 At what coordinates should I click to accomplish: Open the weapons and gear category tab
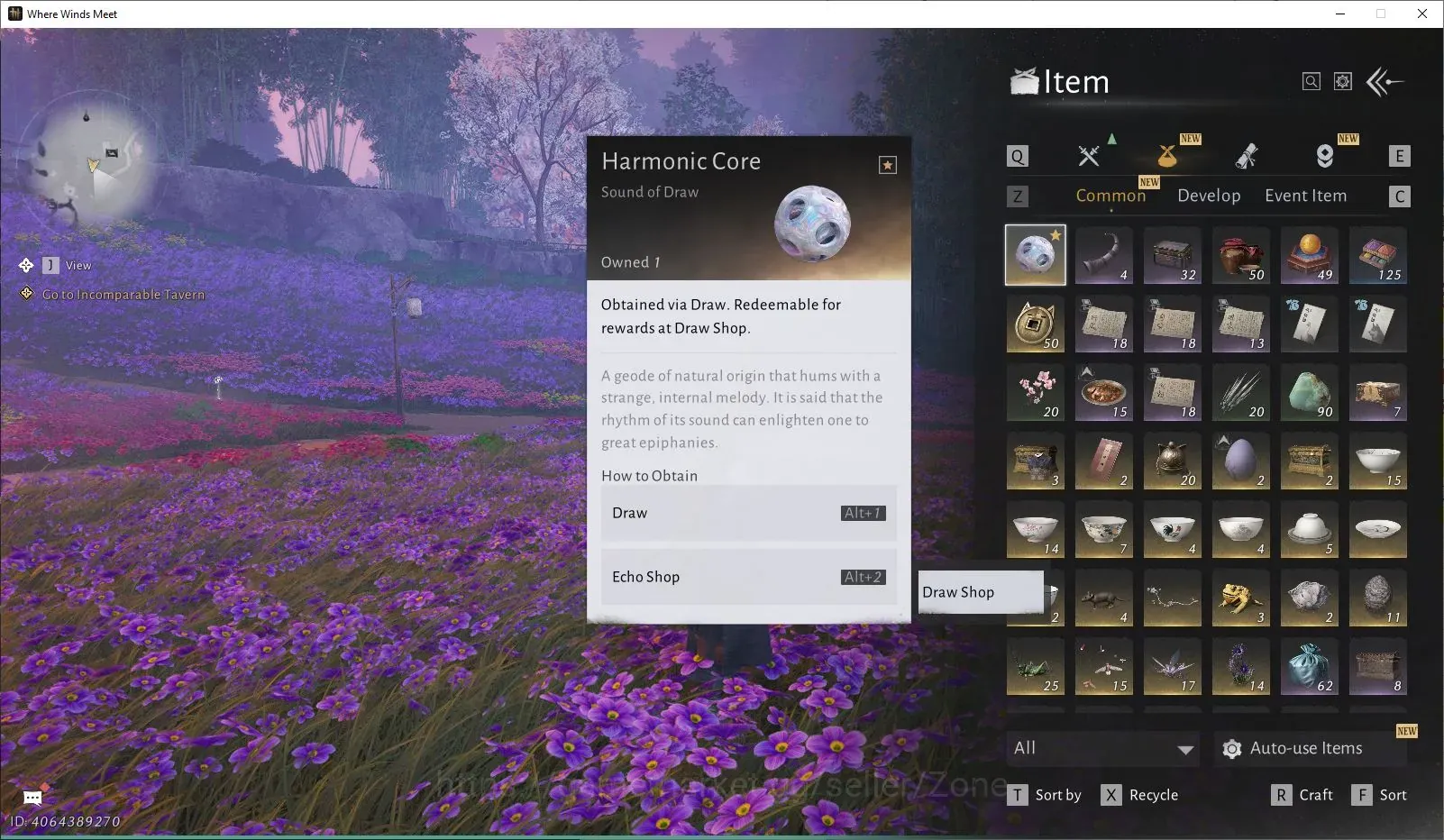pyautogui.click(x=1089, y=156)
